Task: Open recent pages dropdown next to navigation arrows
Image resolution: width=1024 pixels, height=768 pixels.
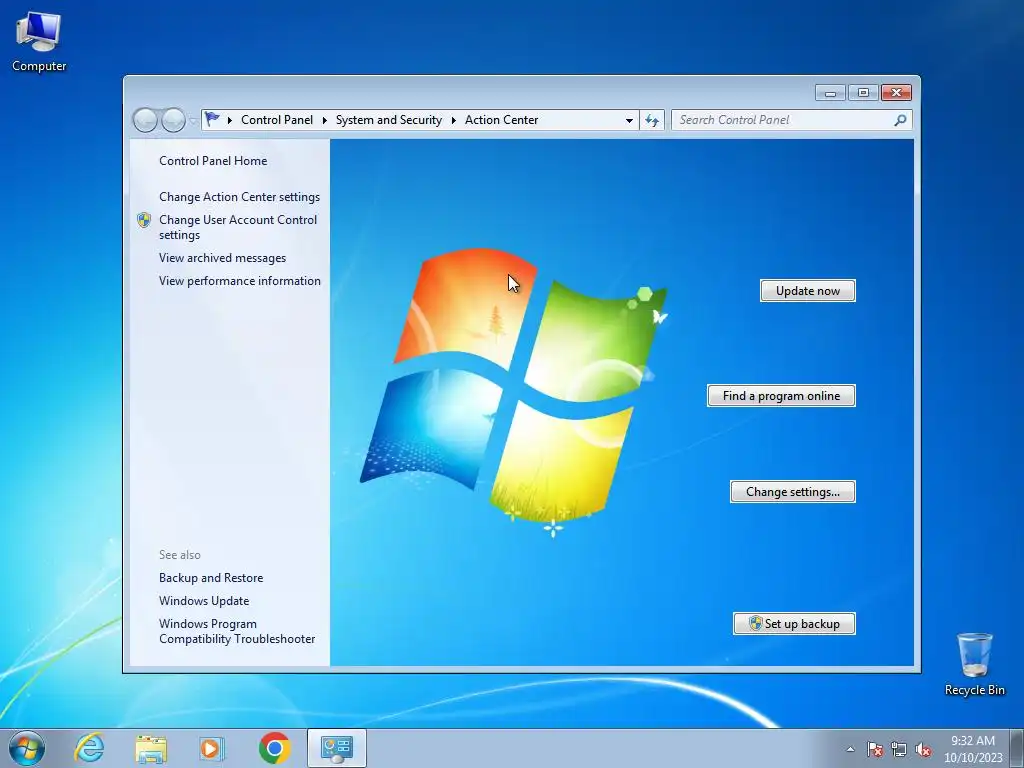Action: [193, 121]
